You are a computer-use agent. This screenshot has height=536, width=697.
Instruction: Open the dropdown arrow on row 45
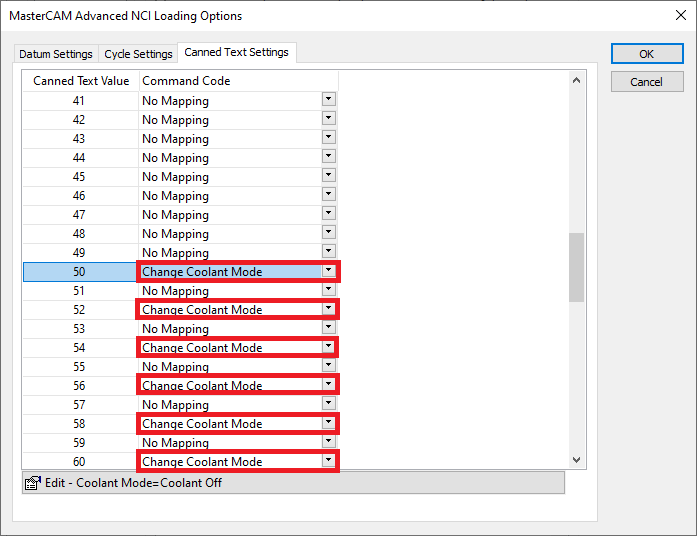tap(328, 175)
